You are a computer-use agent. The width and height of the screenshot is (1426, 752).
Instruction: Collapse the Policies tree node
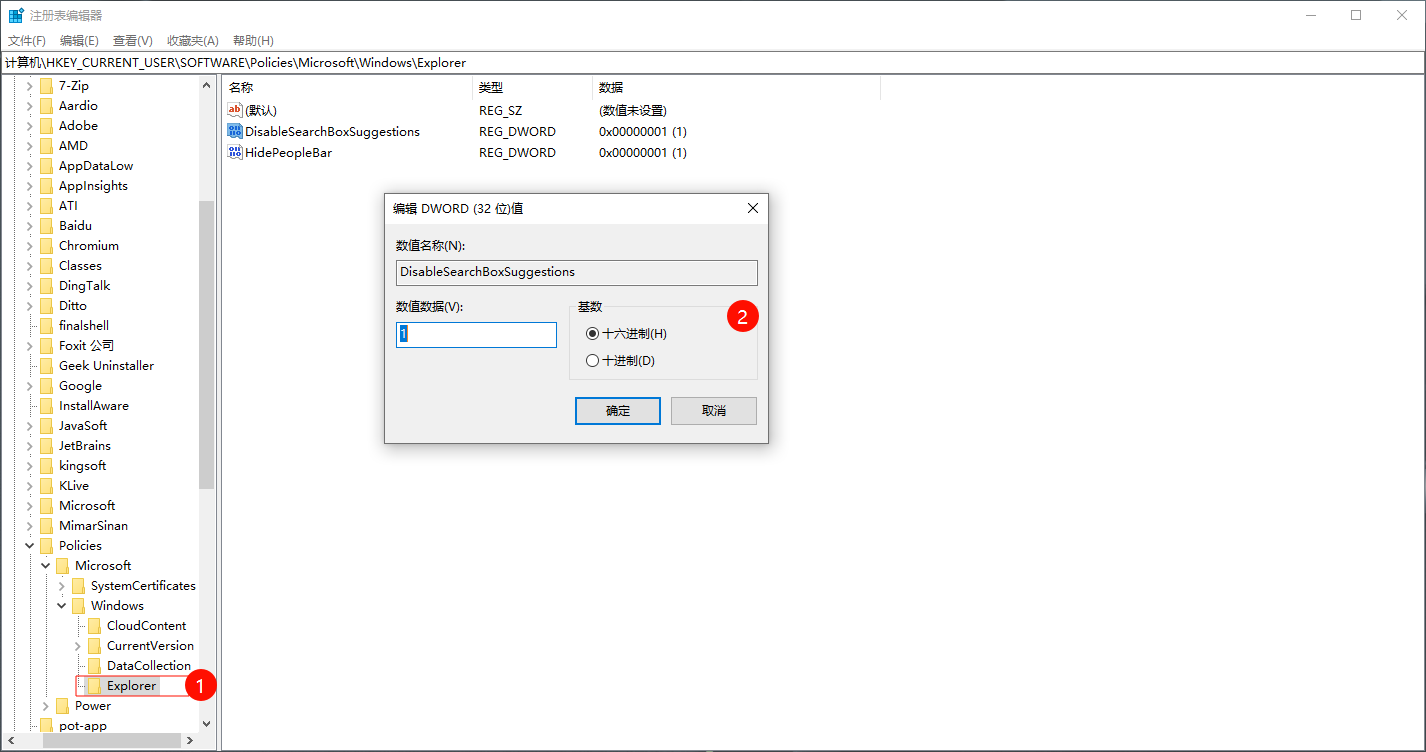(x=30, y=546)
